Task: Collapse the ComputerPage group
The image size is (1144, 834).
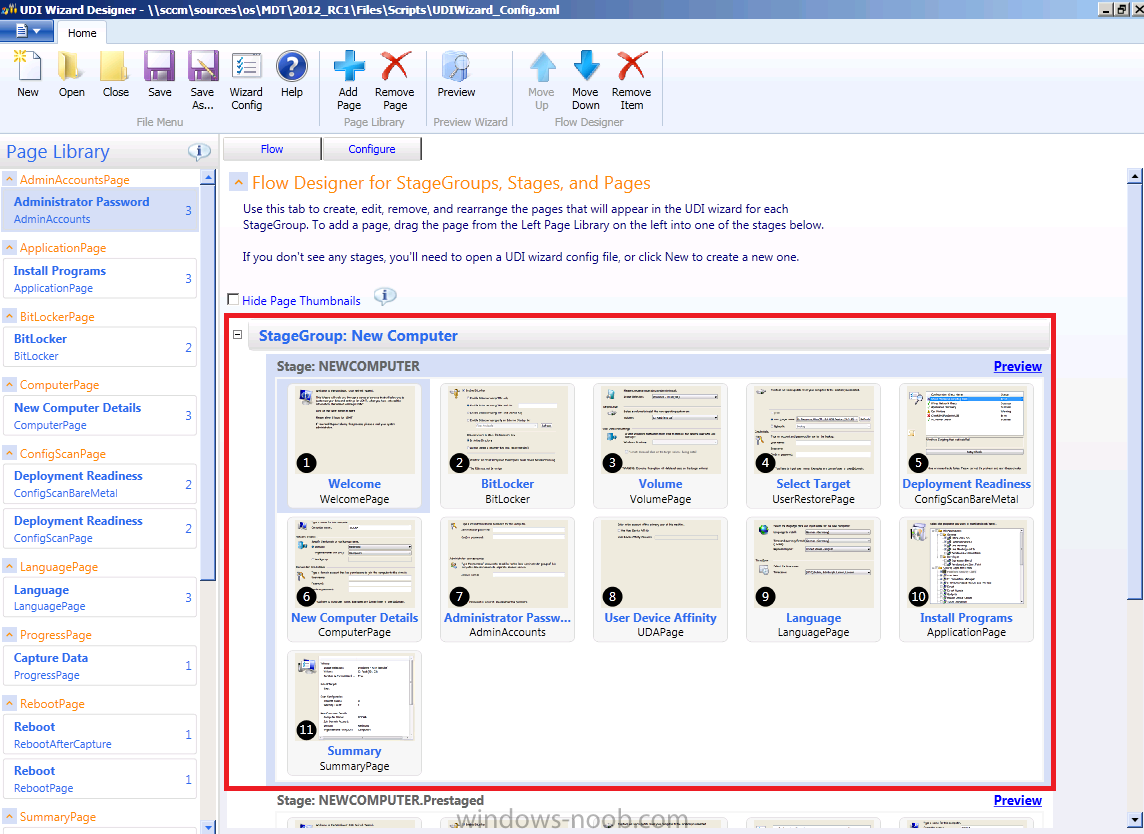Action: click(x=9, y=384)
